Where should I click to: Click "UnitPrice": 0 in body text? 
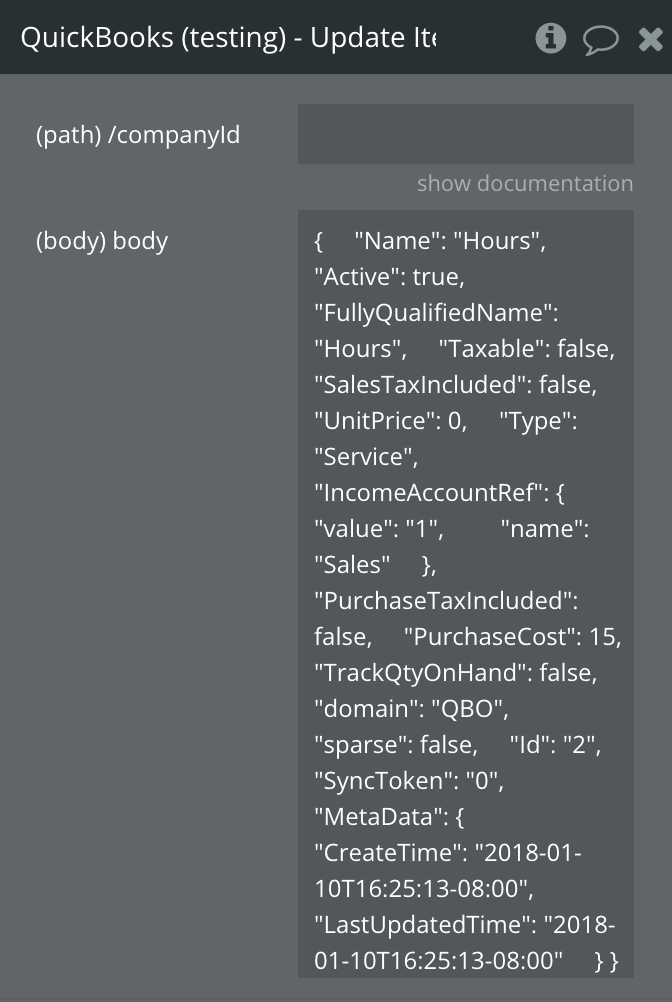coord(390,421)
